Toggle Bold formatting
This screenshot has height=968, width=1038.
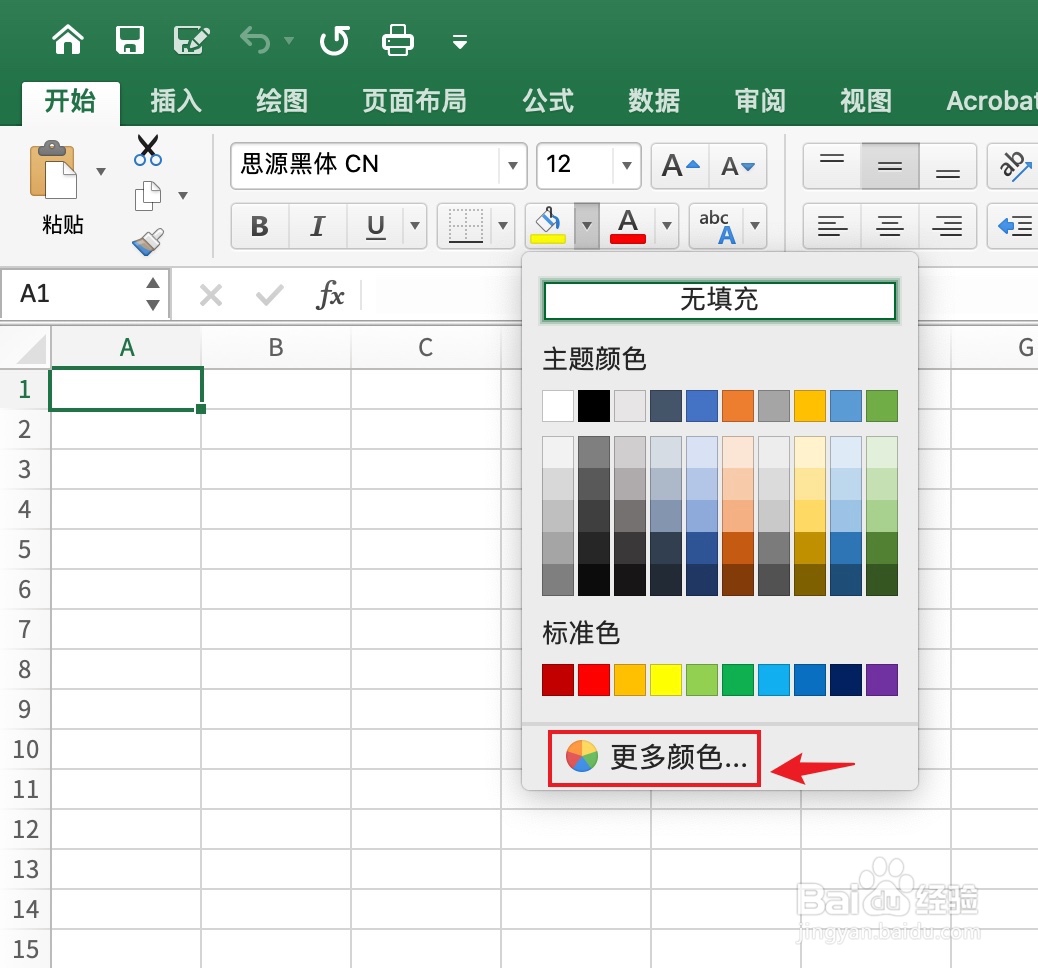tap(260, 226)
